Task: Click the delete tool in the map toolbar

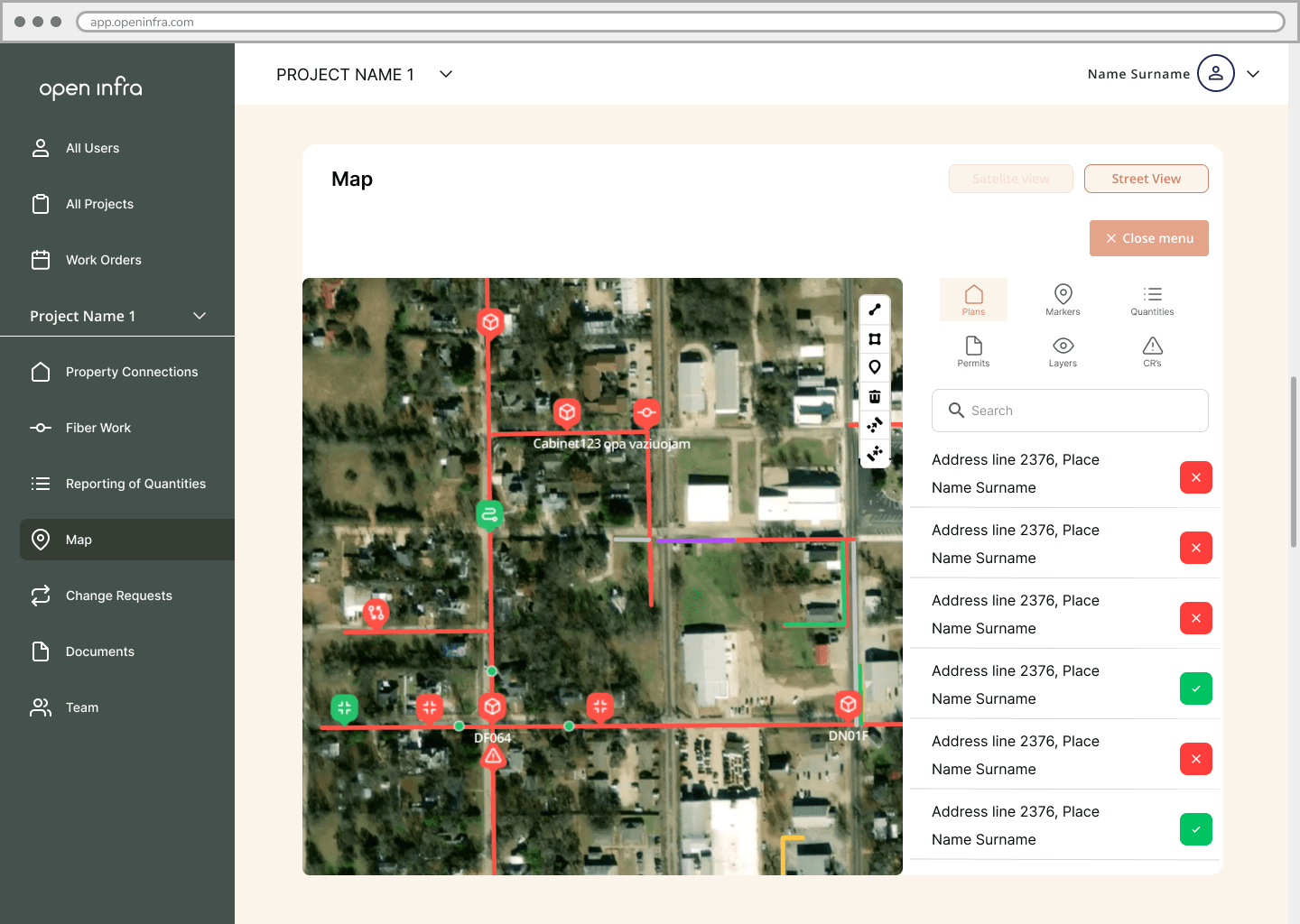Action: 874,396
